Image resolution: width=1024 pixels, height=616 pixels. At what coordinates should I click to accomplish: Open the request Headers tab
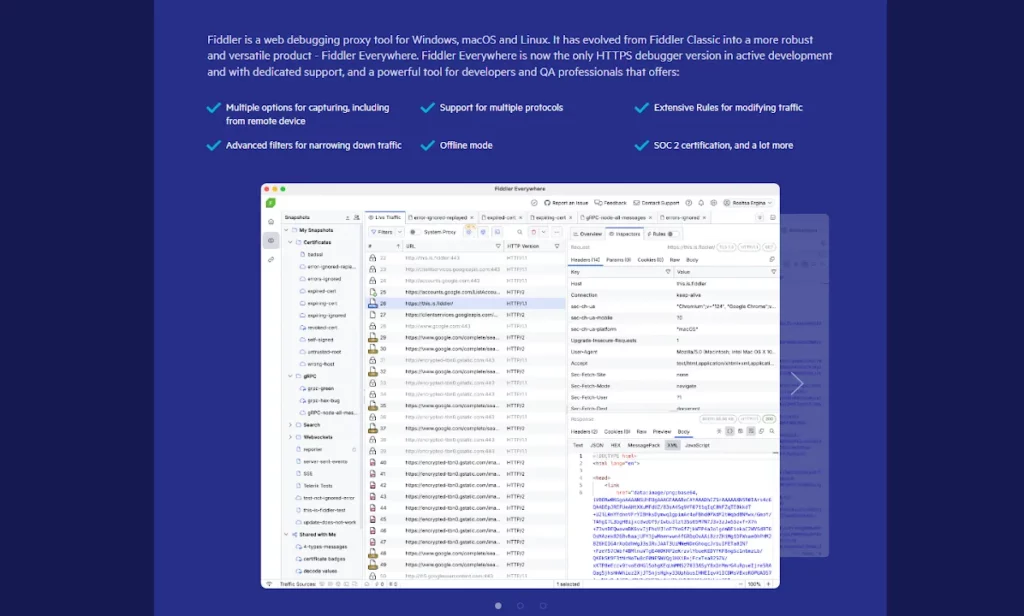pos(585,260)
